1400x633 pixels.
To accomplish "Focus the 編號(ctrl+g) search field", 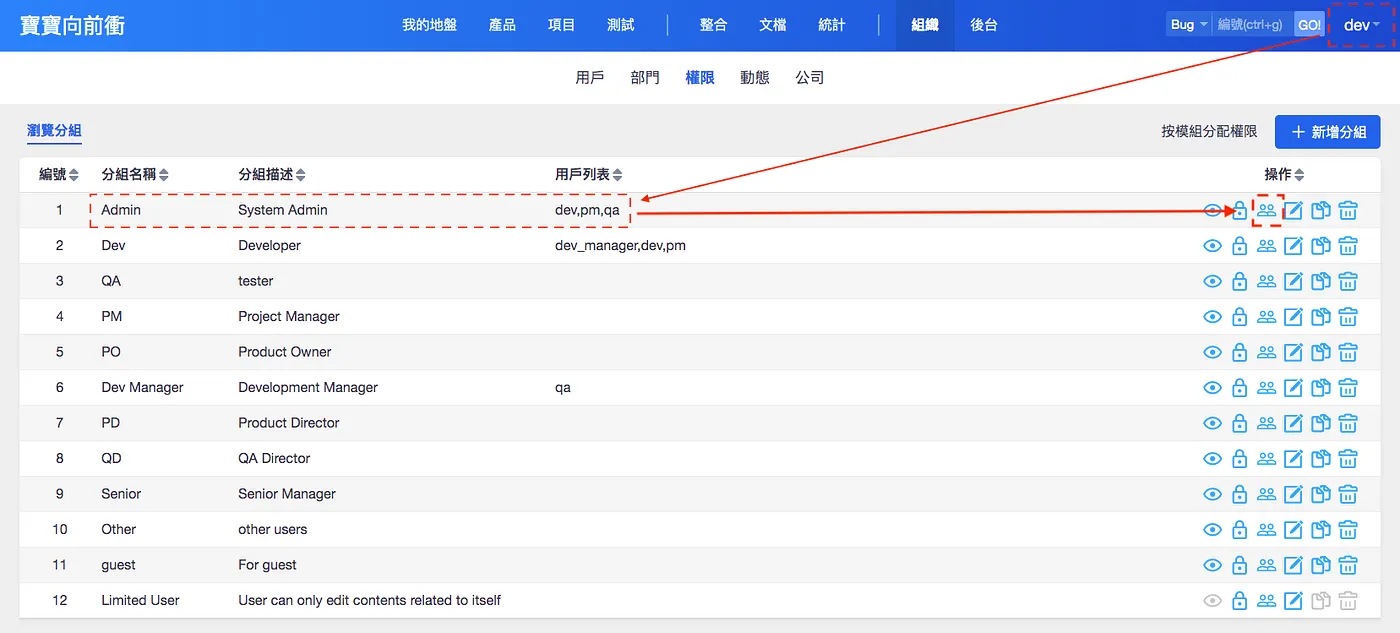I will 1253,24.
